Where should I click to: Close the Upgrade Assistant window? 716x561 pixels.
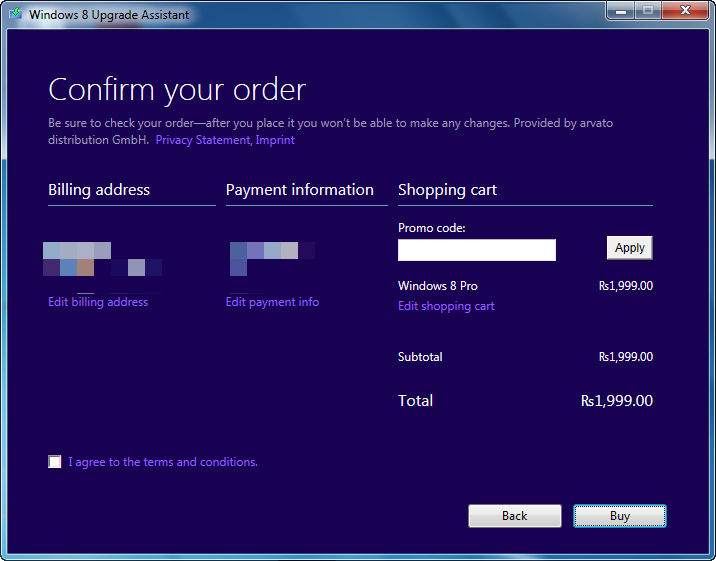click(685, 10)
